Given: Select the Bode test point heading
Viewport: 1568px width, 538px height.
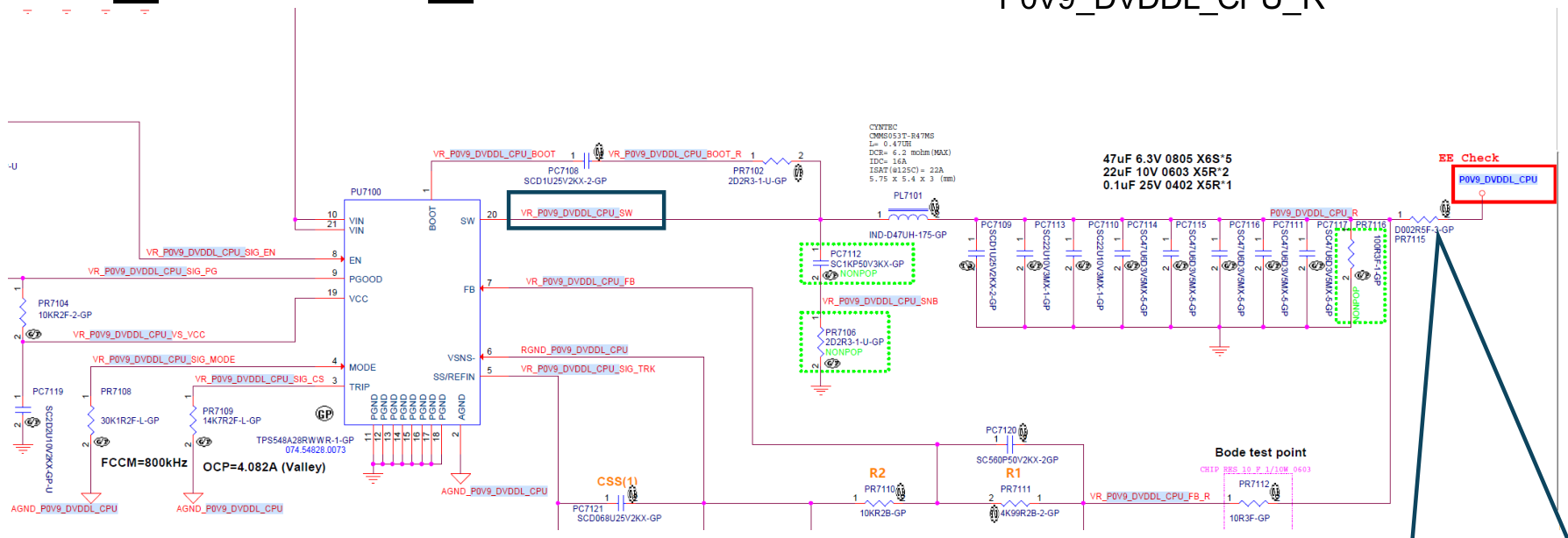Looking at the screenshot, I should [1260, 452].
